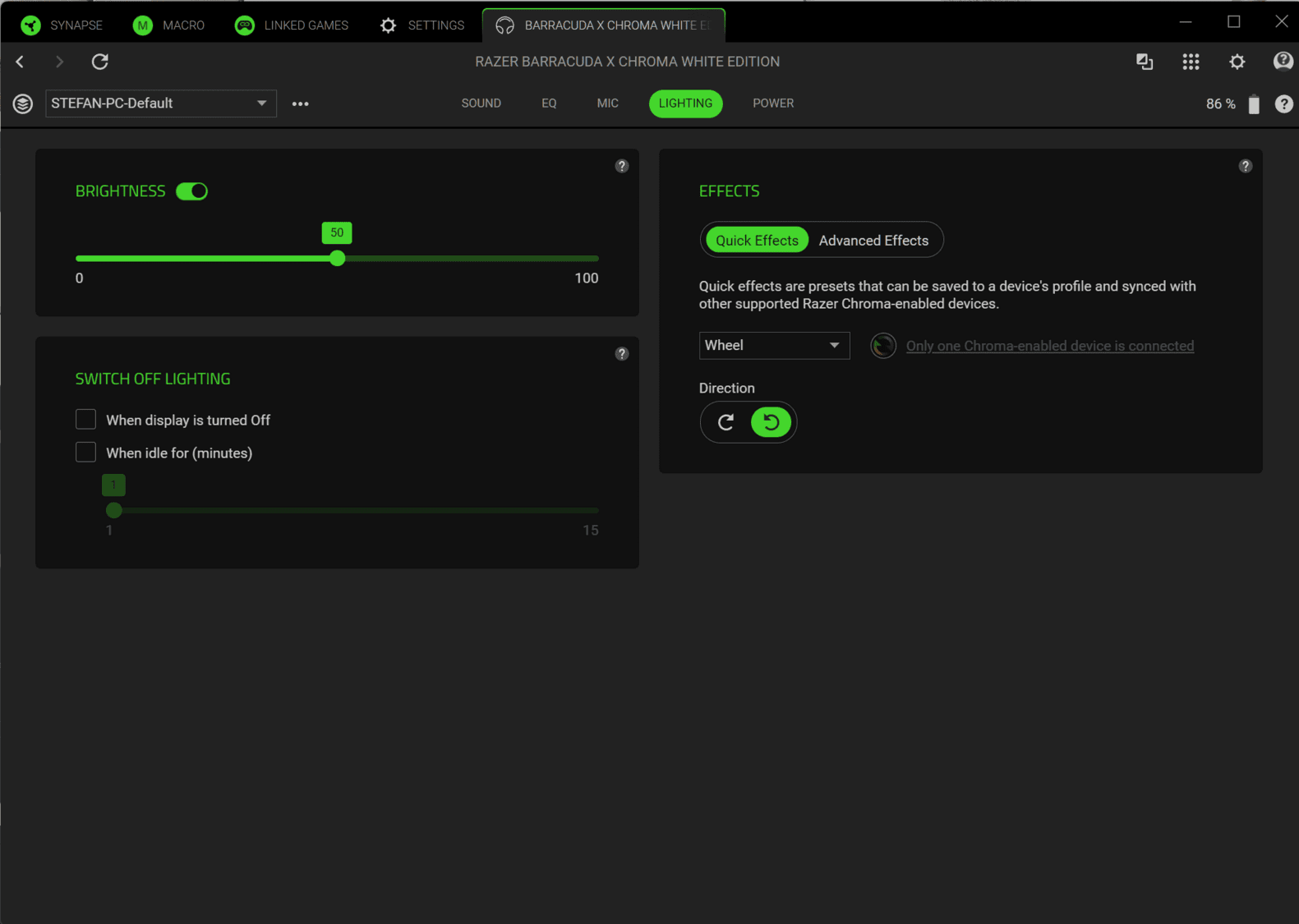The width and height of the screenshot is (1299, 924).
Task: Click the Linked Games controller icon
Action: click(x=245, y=25)
